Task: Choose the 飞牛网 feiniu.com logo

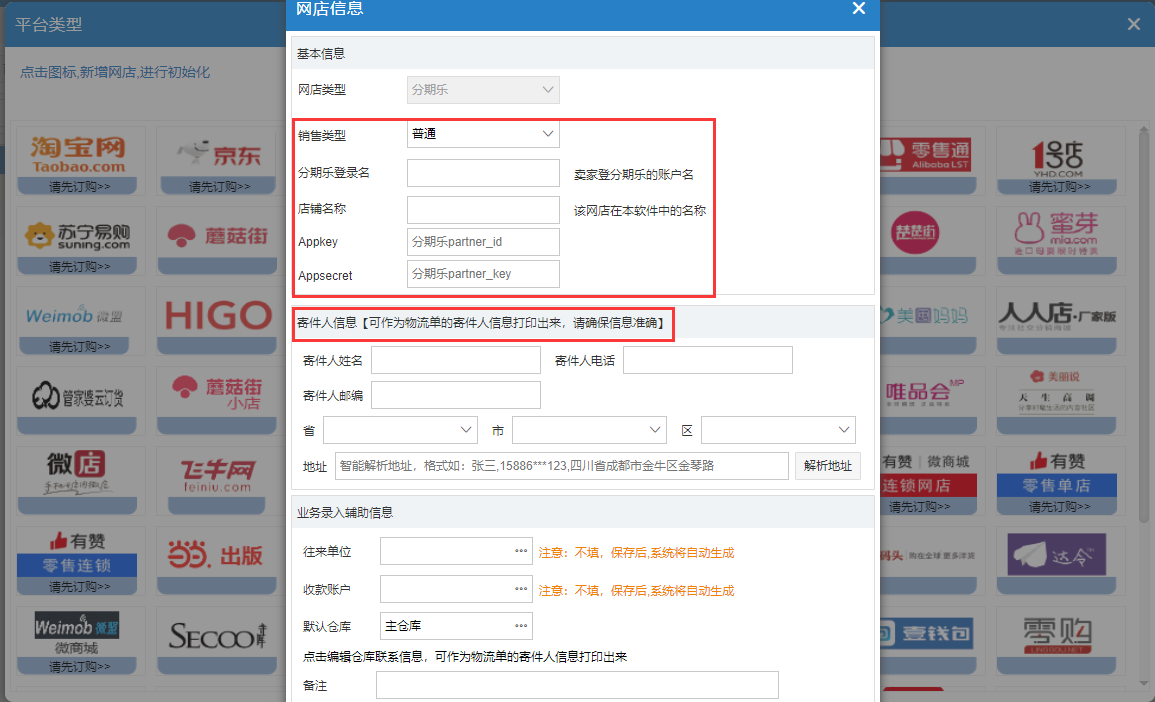Action: [217, 475]
